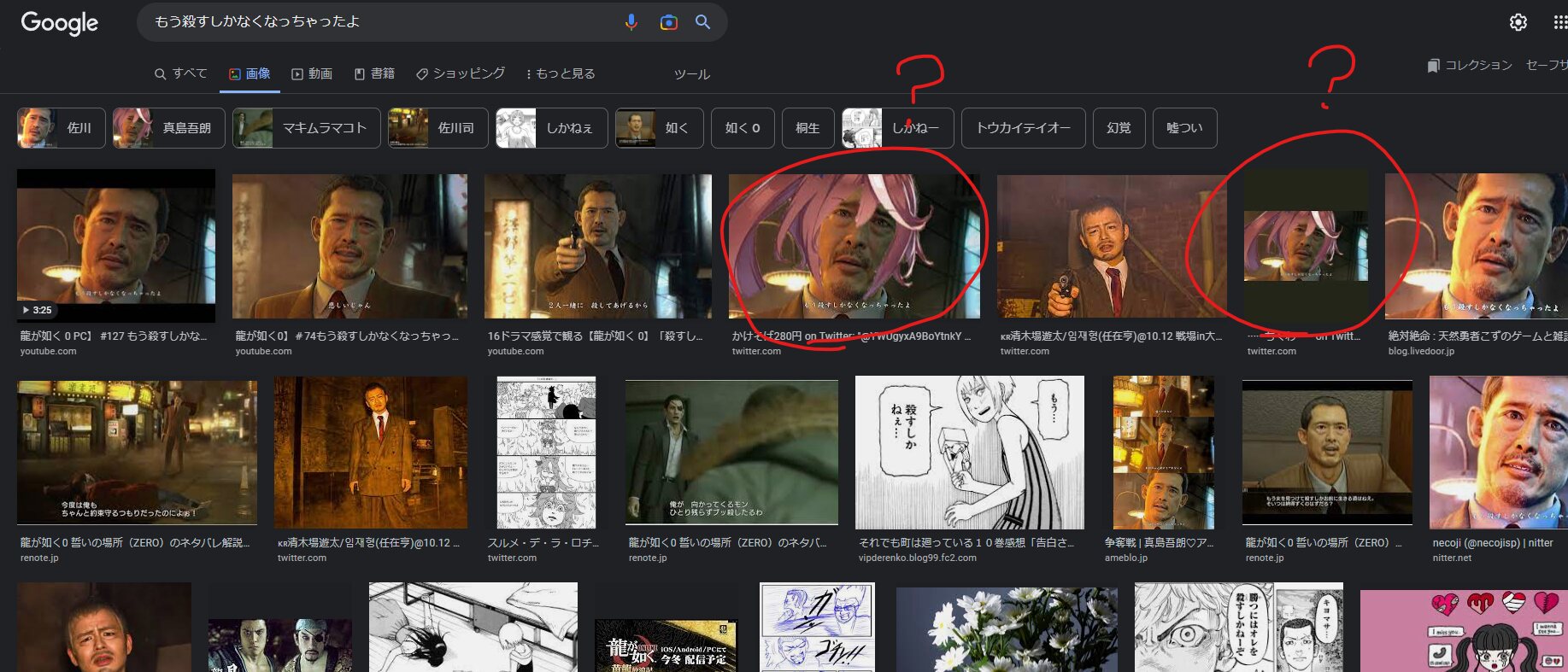
Task: Open the スルメ・デ・ラ・ロチ manga page thumbnail
Action: click(x=546, y=453)
